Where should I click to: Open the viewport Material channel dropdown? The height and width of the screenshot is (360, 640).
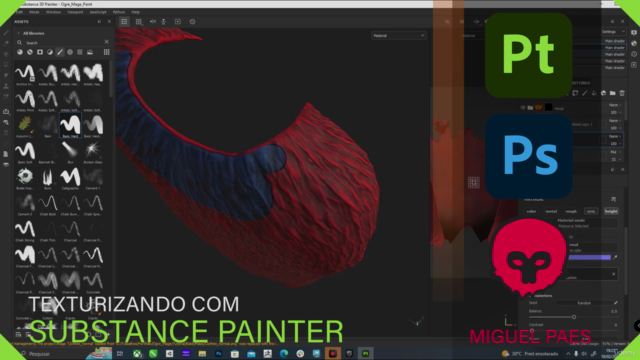coord(398,36)
